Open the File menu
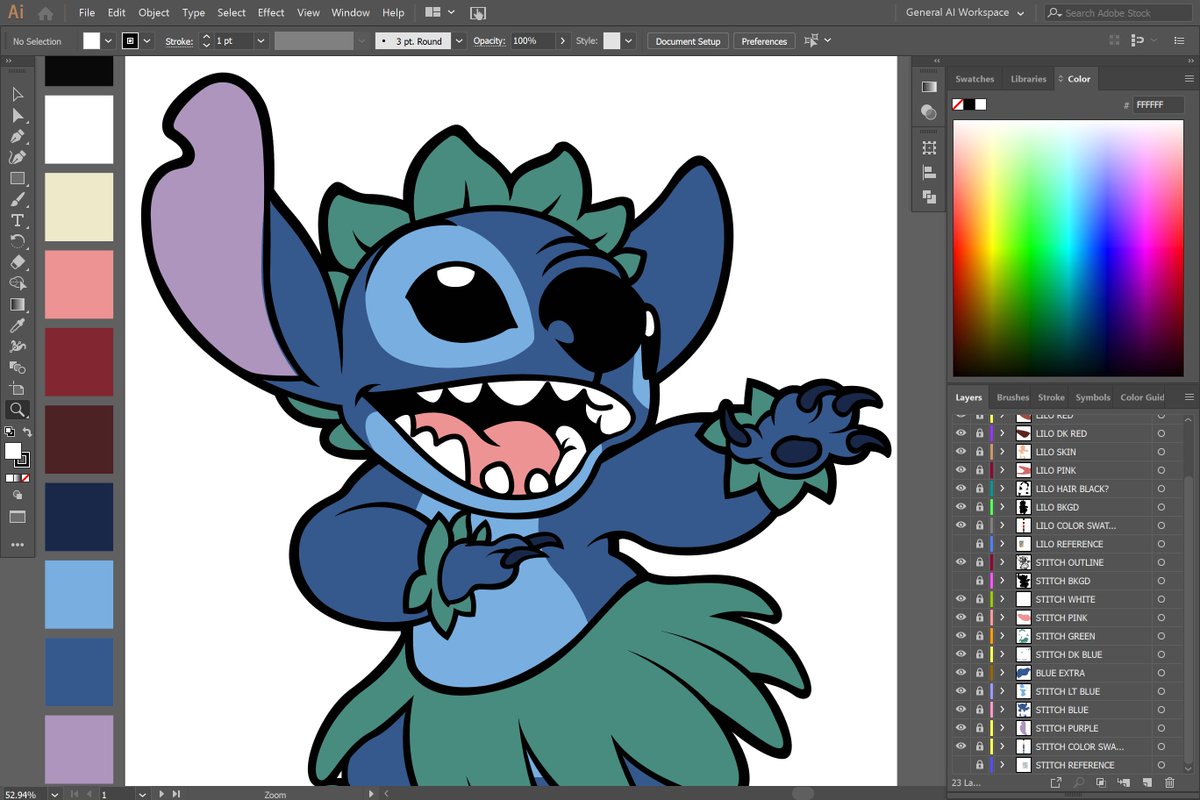1200x800 pixels. coord(87,13)
